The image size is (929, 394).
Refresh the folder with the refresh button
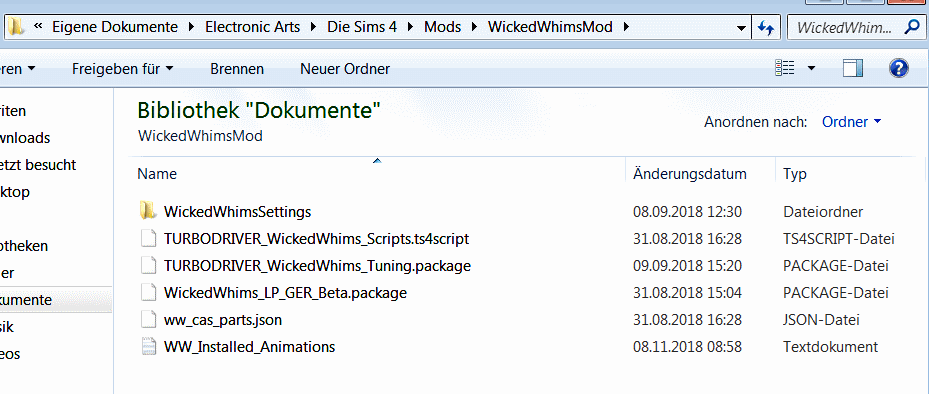point(766,27)
